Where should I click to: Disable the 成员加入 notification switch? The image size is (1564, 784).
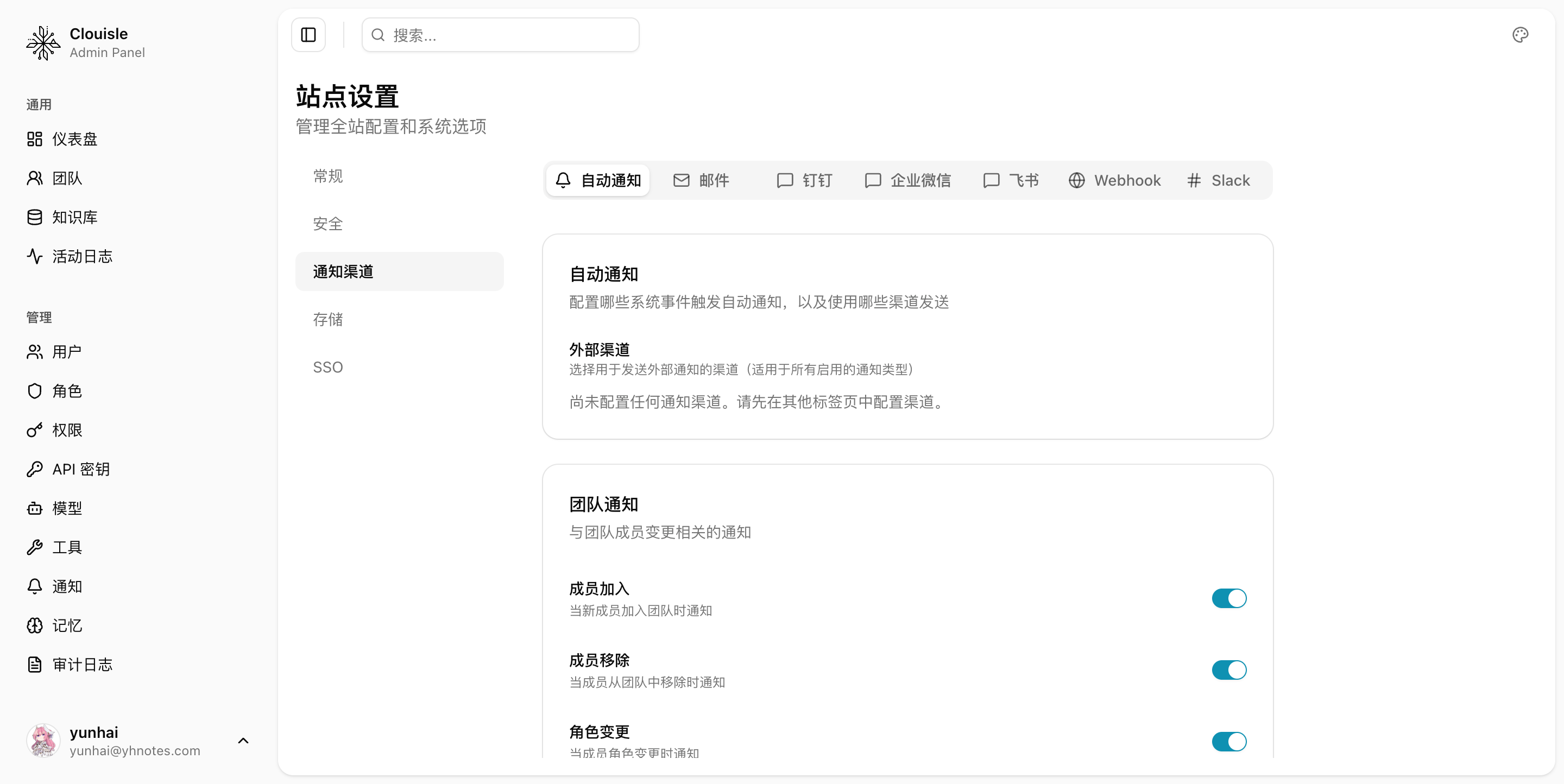click(1228, 598)
